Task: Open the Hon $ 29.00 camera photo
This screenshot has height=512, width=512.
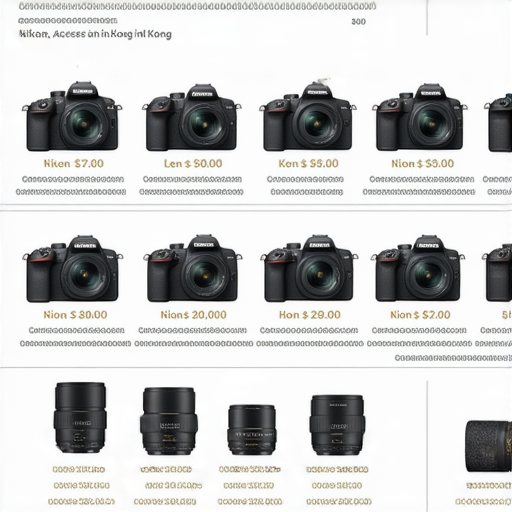Action: [x=309, y=269]
